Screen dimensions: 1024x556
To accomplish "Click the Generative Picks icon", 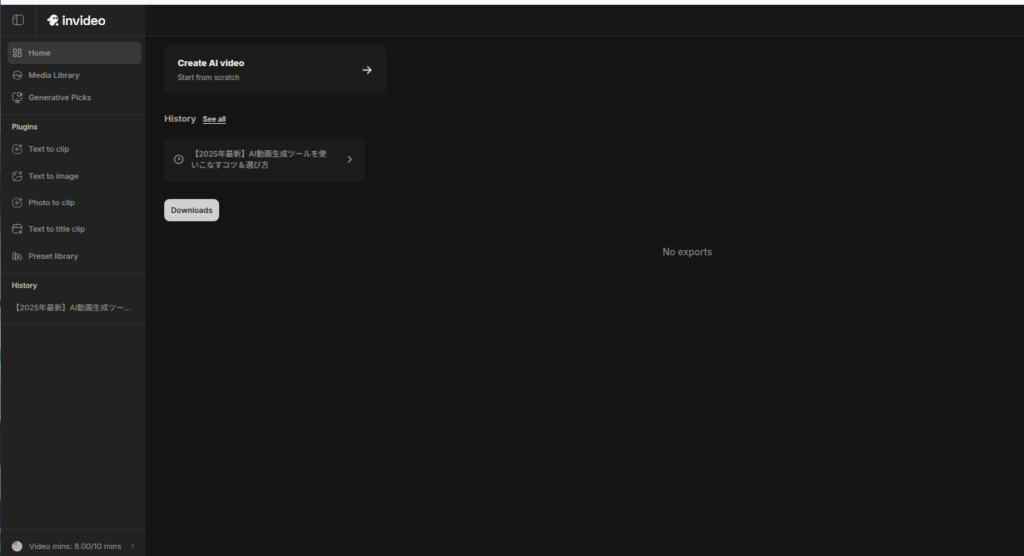I will pos(17,97).
